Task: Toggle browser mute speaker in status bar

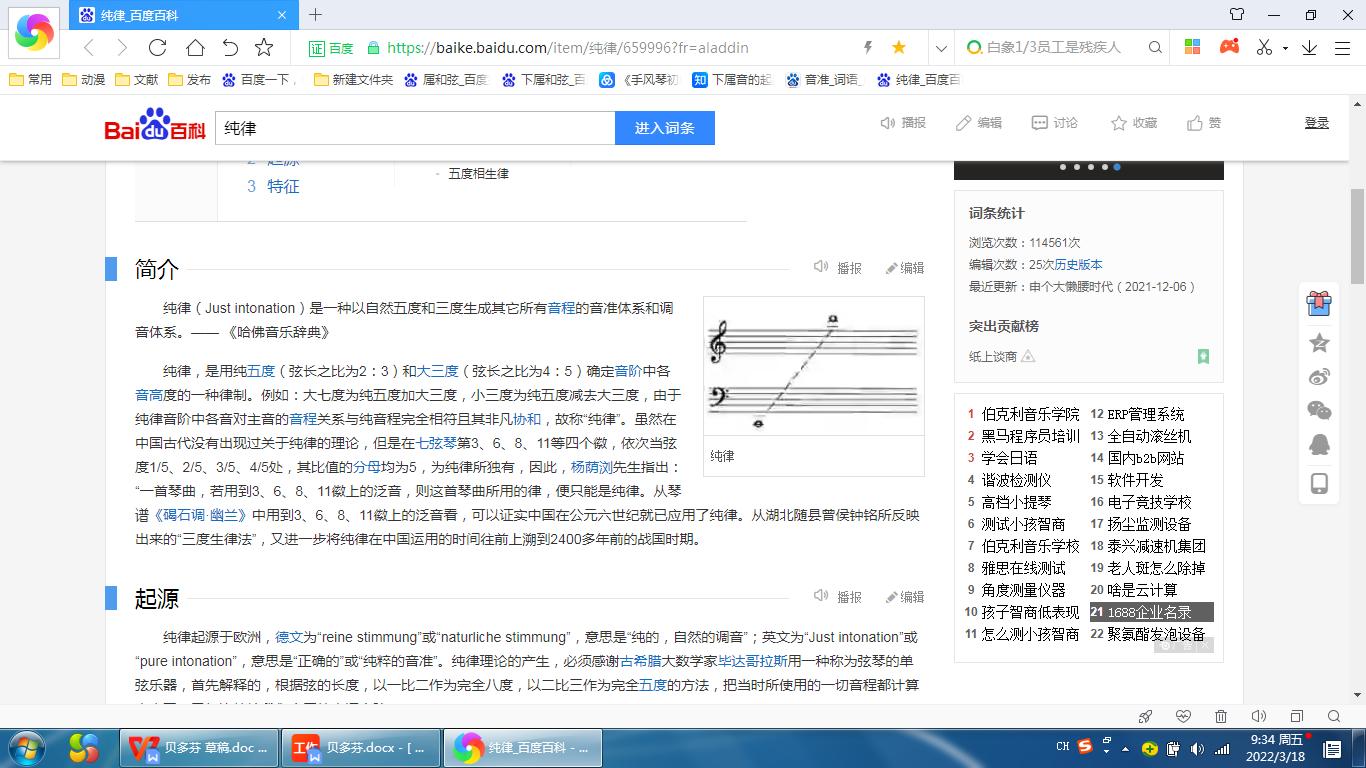Action: [1259, 716]
